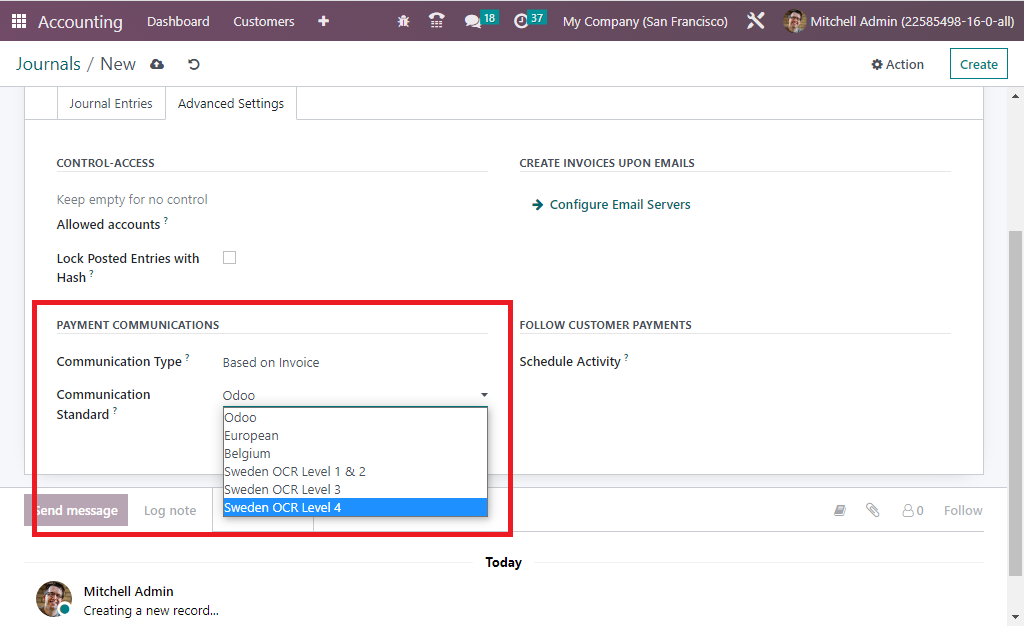The image size is (1024, 626).
Task: Open the Dashboard menu
Action: coord(178,21)
